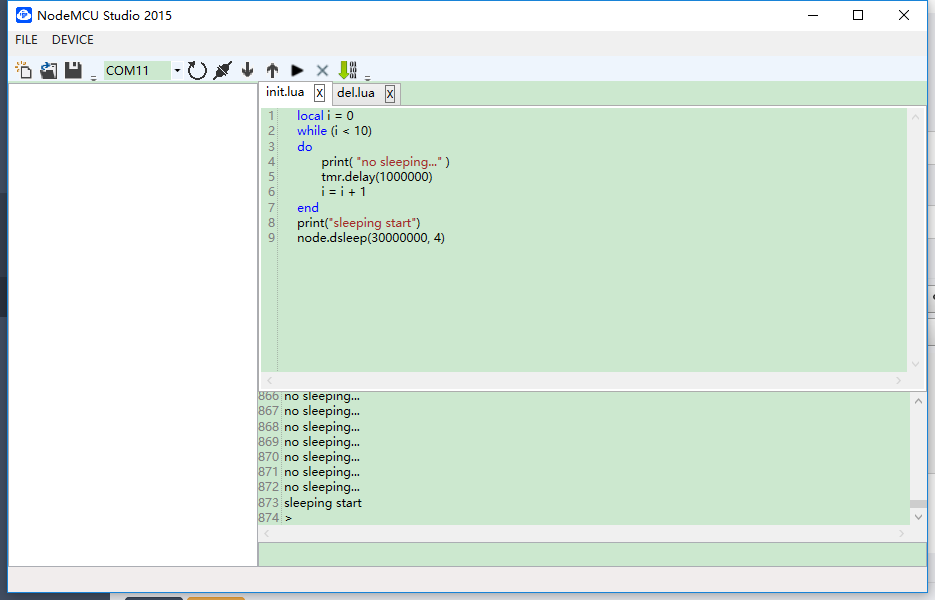Click the console scrollbar down arrow
The image size is (935, 600).
918,517
